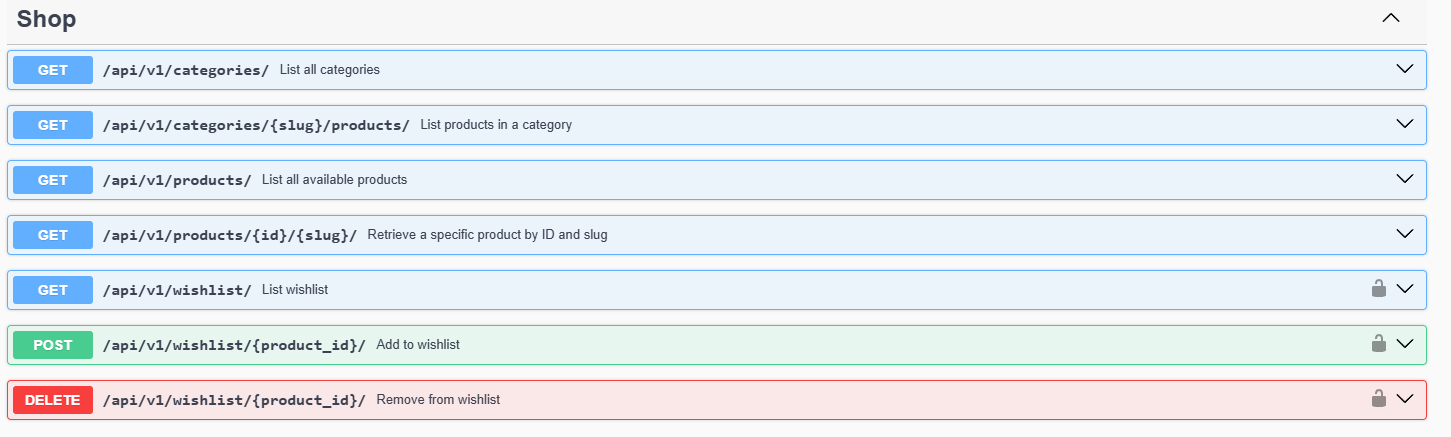This screenshot has width=1451, height=437.
Task: Click the DELETE method badge
Action: pos(53,400)
